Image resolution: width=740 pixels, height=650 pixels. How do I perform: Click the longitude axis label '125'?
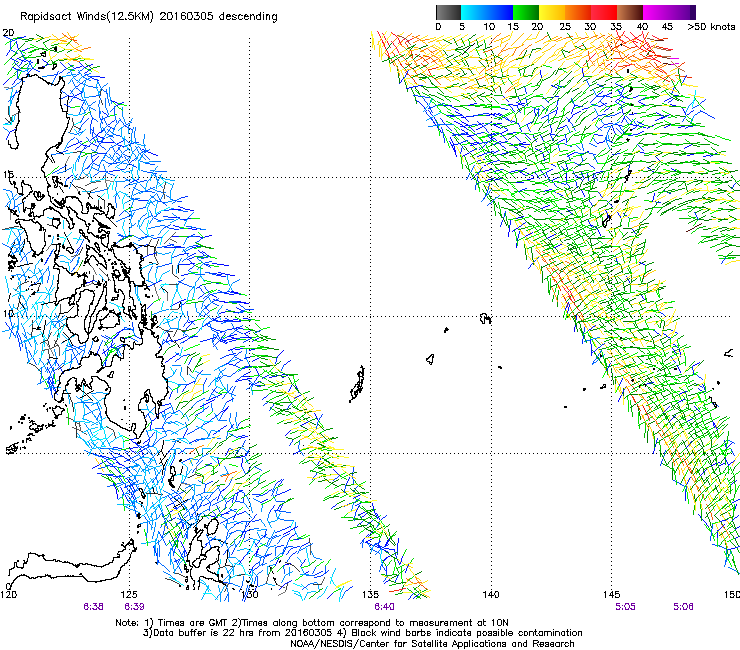pos(129,594)
